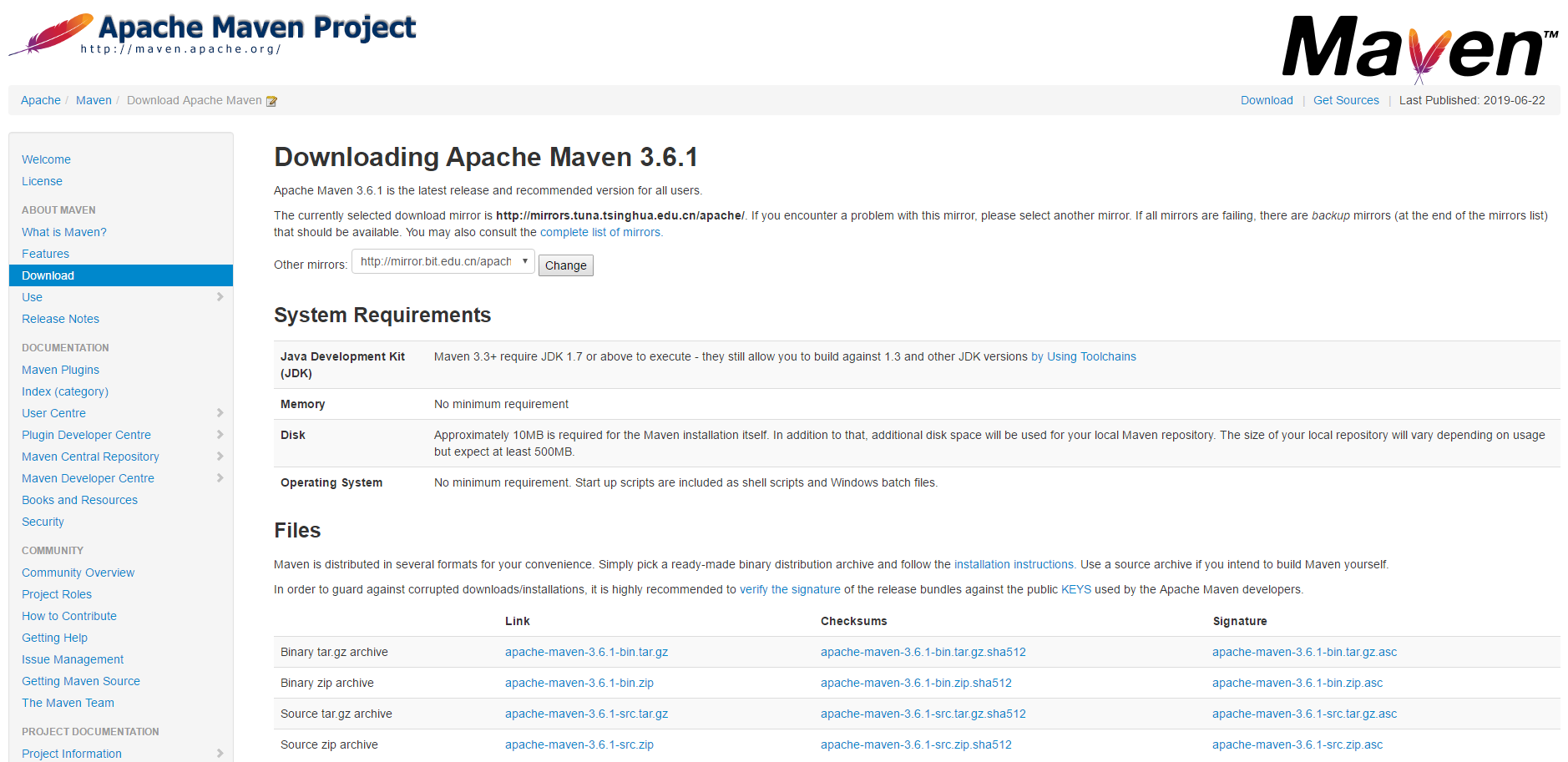Open the License sidebar item
The image size is (1568, 762).
pos(42,181)
